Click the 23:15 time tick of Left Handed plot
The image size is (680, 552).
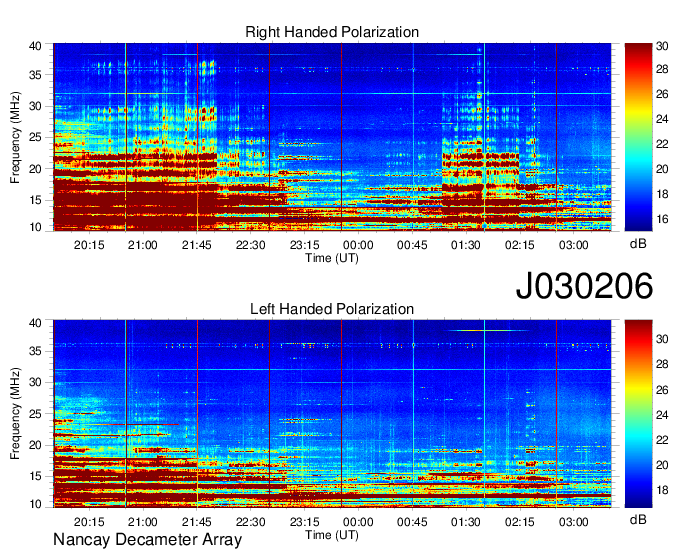[304, 522]
